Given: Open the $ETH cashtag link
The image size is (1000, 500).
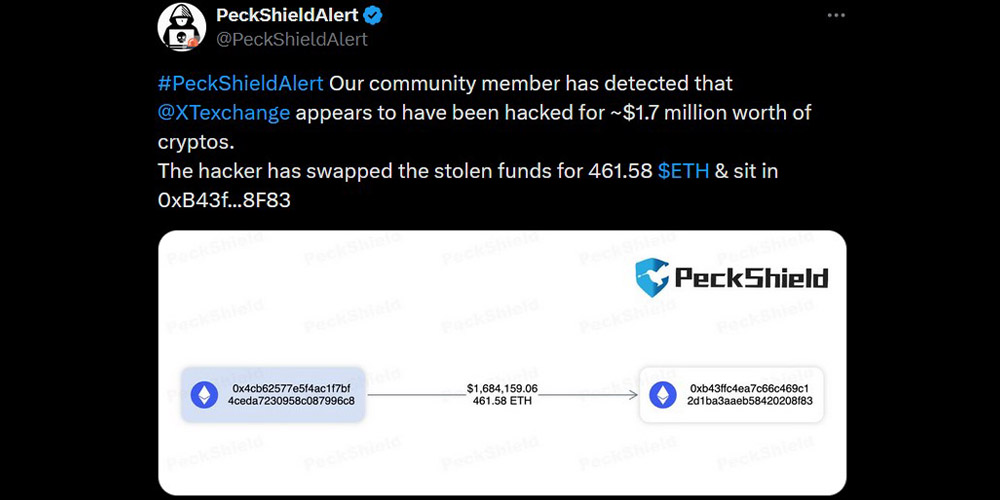Looking at the screenshot, I should point(683,171).
